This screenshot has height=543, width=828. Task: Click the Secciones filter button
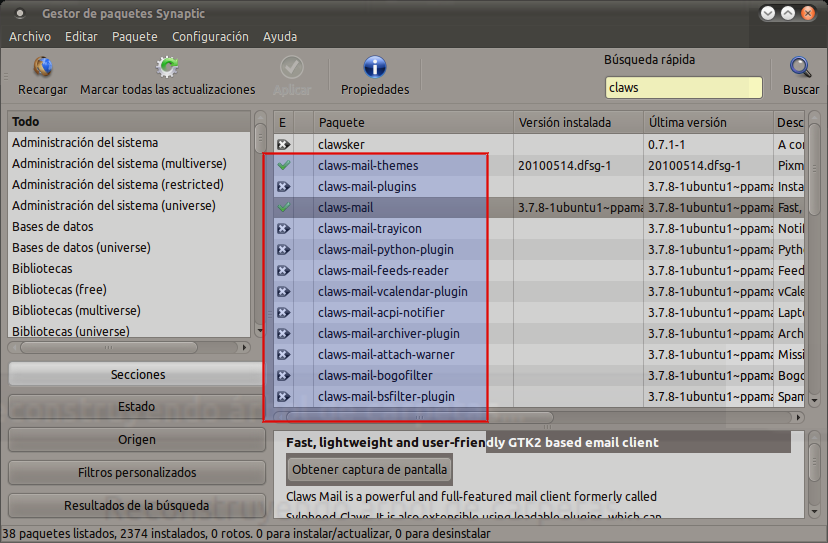tap(137, 375)
